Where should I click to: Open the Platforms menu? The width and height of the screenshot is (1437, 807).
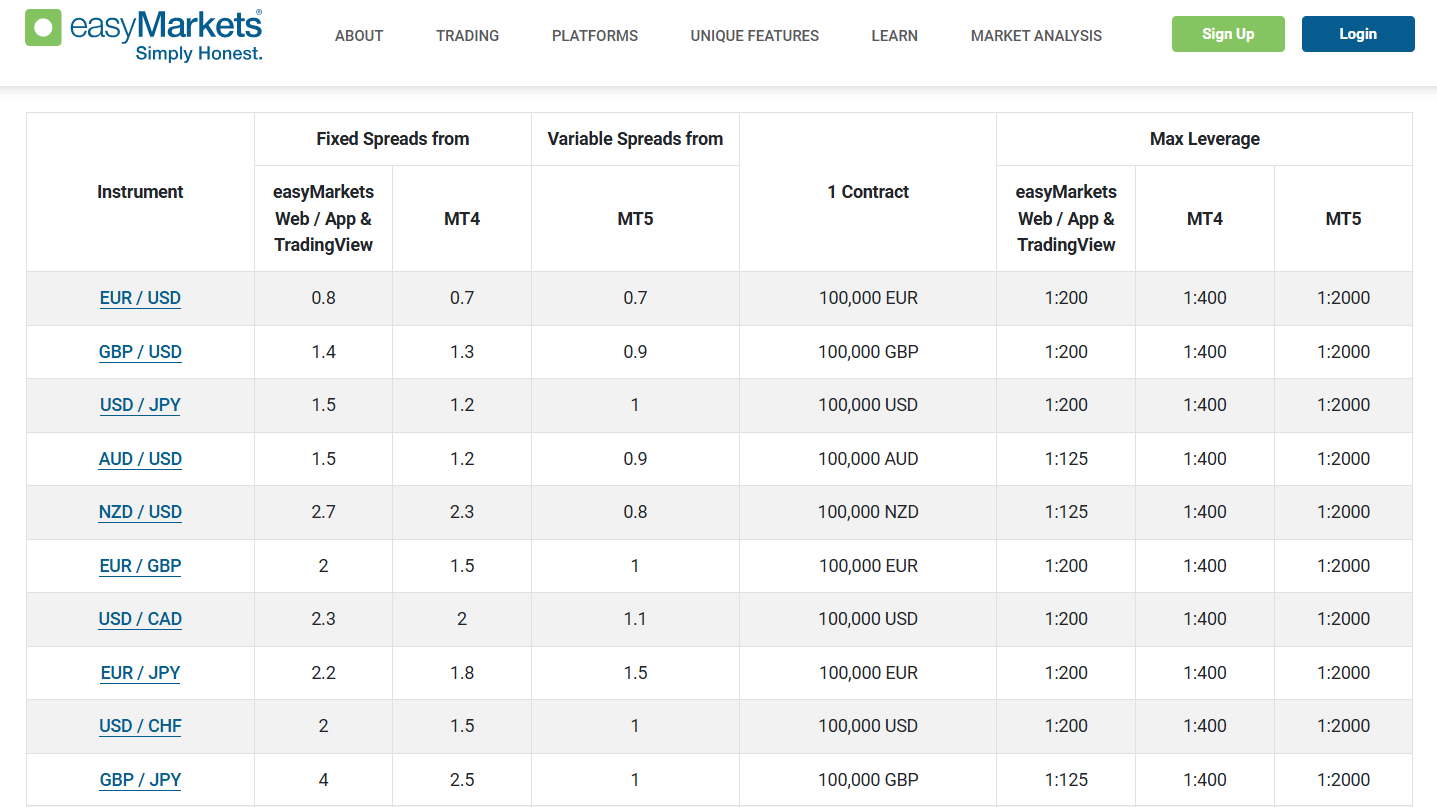[594, 36]
